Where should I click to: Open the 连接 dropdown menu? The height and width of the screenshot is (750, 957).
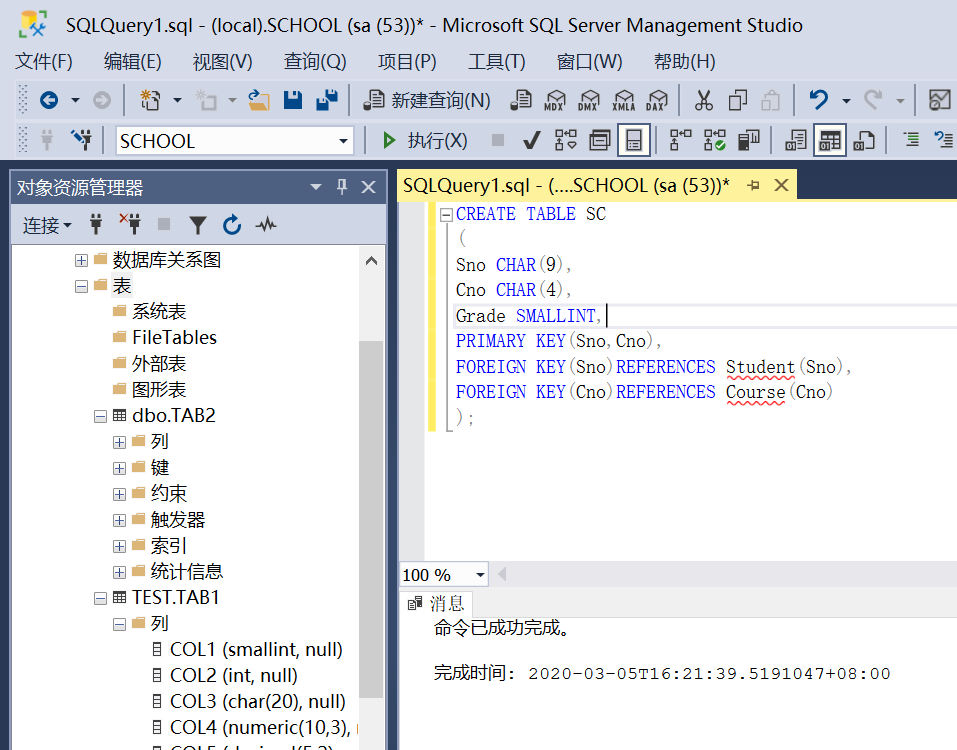[x=47, y=225]
